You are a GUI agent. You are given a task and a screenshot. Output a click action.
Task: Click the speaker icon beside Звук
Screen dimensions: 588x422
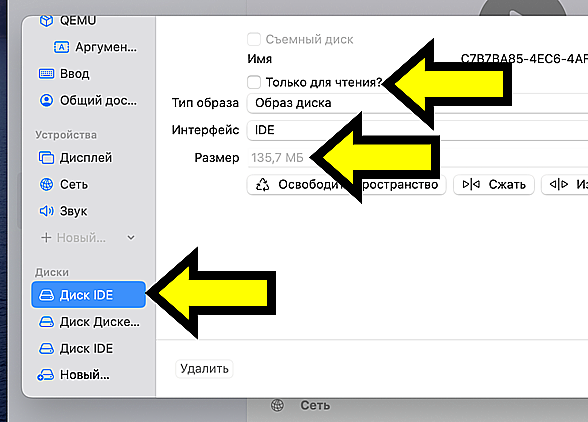tap(46, 211)
